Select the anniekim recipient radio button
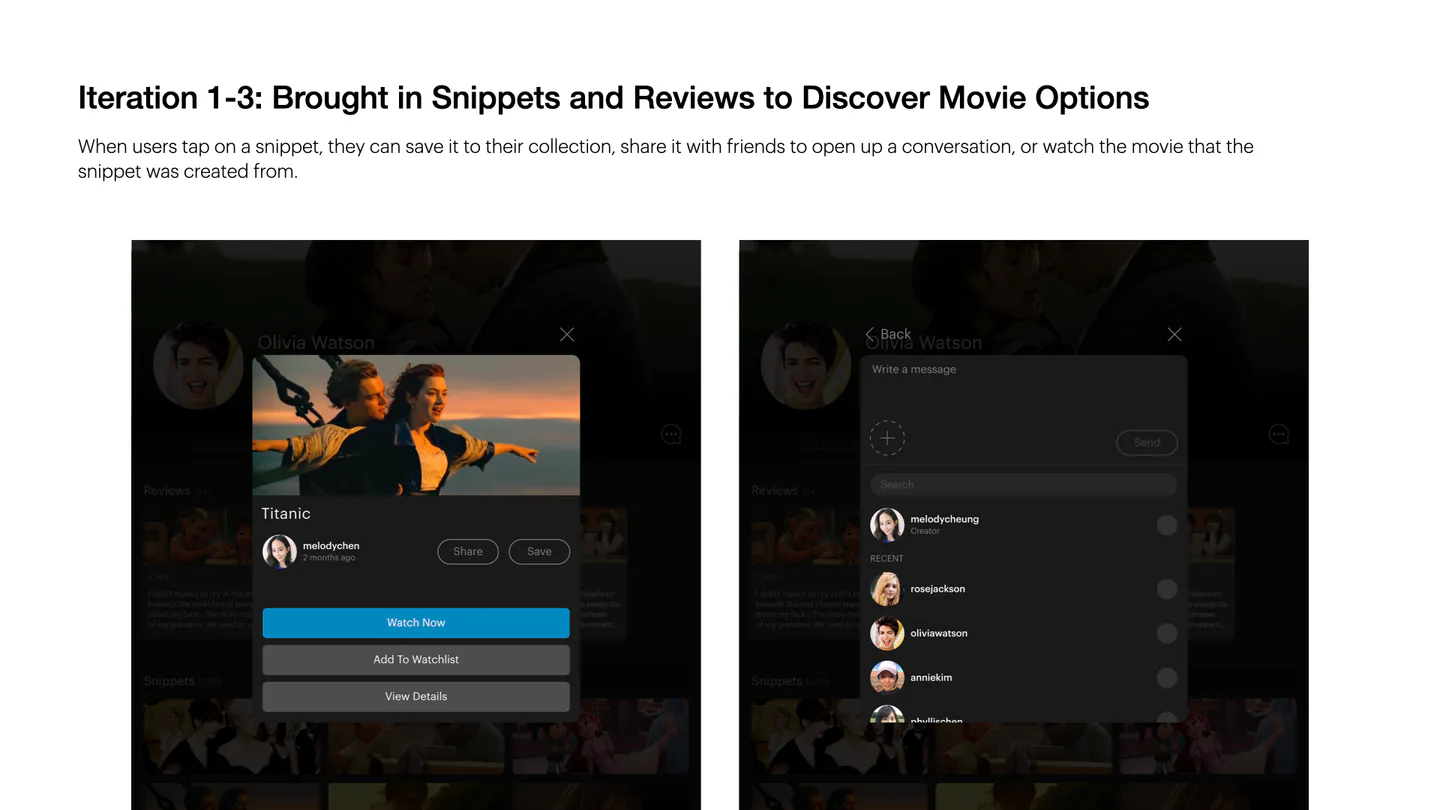Image resolution: width=1440 pixels, height=810 pixels. pyautogui.click(x=1167, y=677)
